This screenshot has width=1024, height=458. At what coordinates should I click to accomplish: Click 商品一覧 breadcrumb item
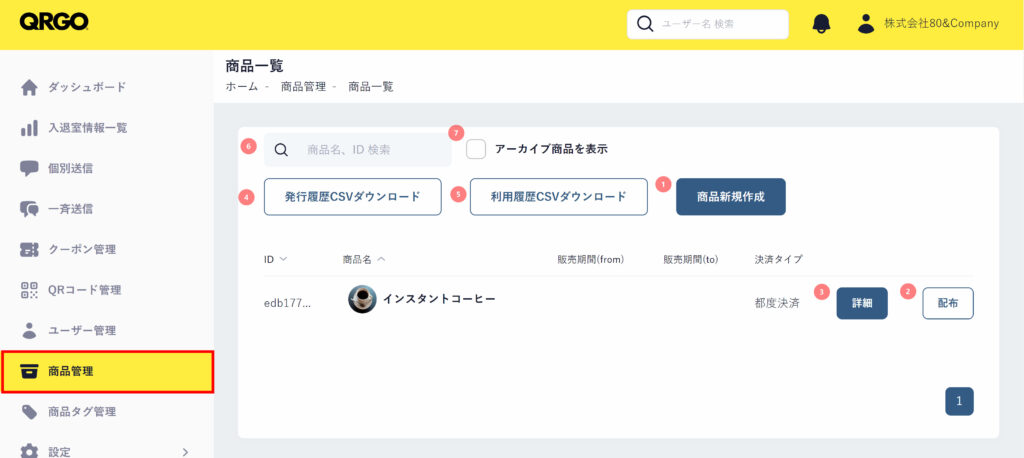371,86
